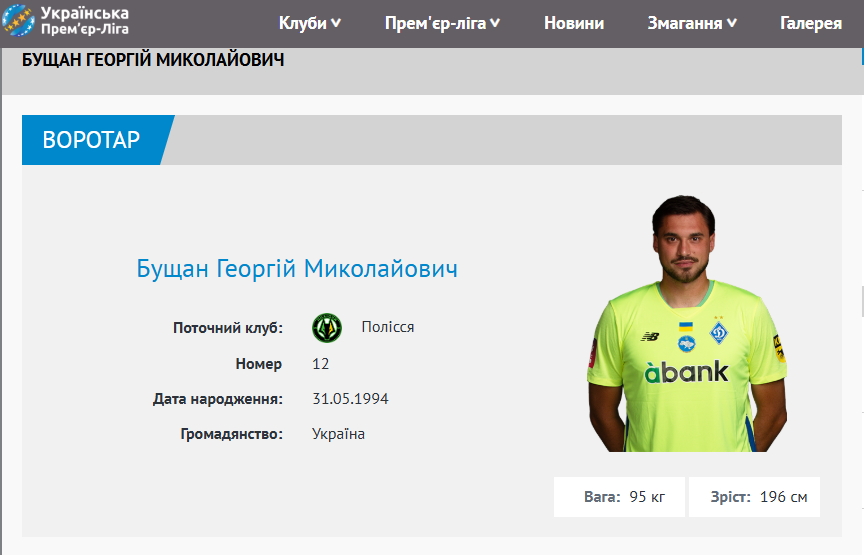
Task: Expand the Прем'єр-ліга dropdown menu
Action: tap(442, 23)
